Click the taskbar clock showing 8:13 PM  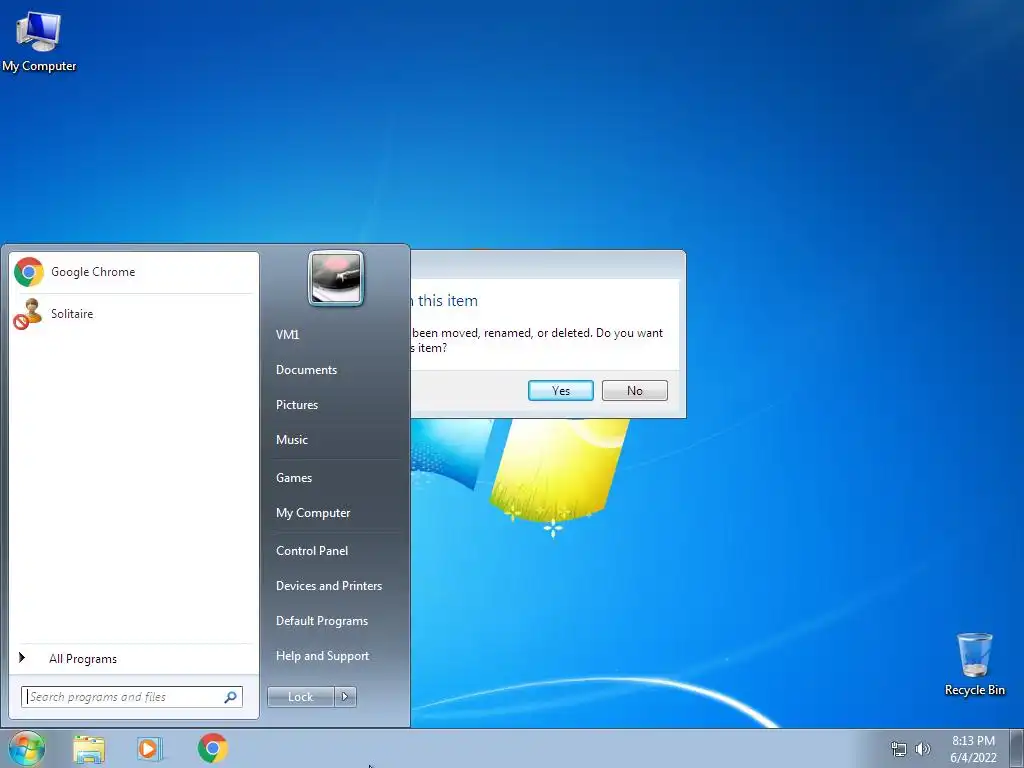point(973,749)
